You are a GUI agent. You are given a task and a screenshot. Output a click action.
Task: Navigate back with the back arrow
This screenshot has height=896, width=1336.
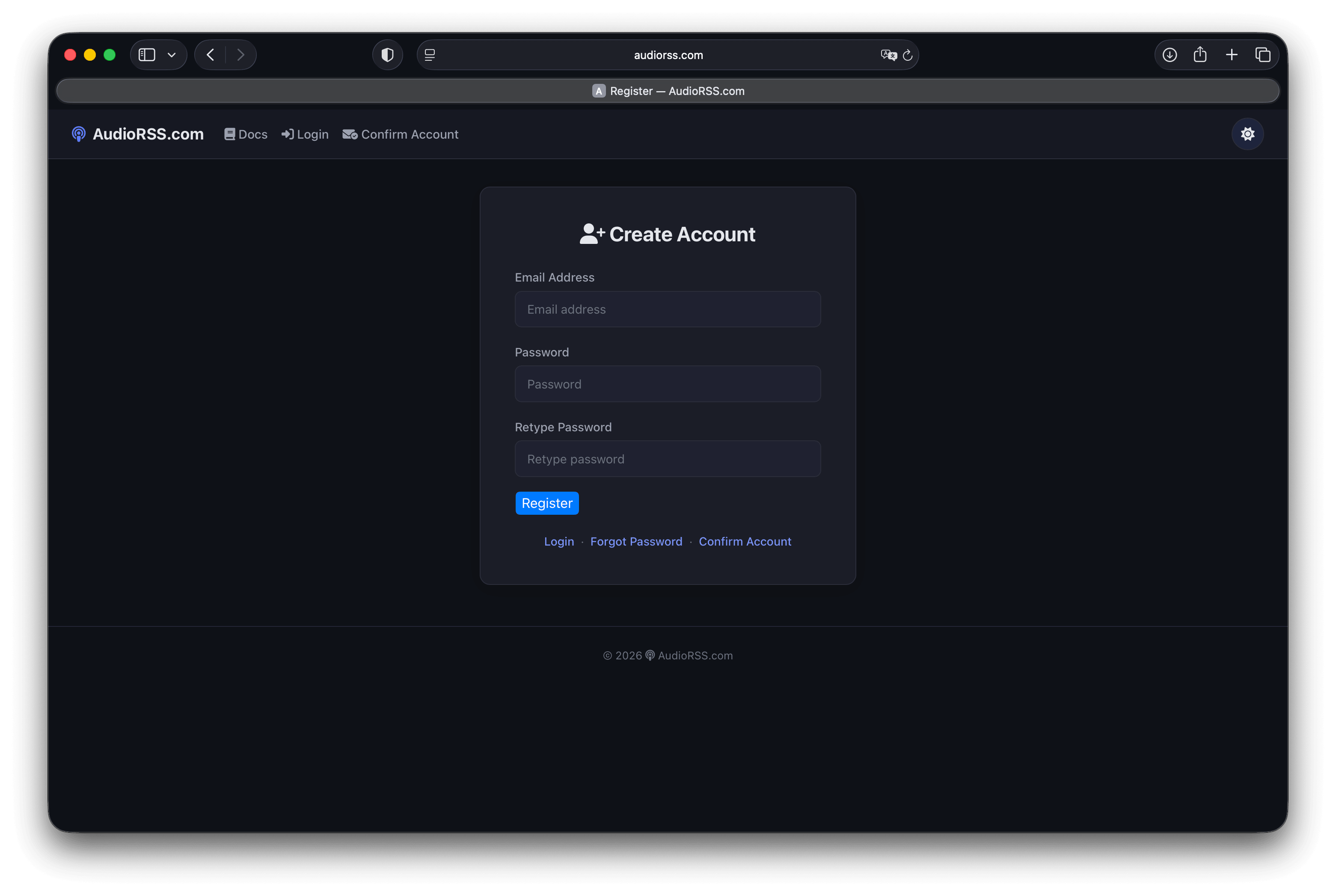tap(210, 54)
